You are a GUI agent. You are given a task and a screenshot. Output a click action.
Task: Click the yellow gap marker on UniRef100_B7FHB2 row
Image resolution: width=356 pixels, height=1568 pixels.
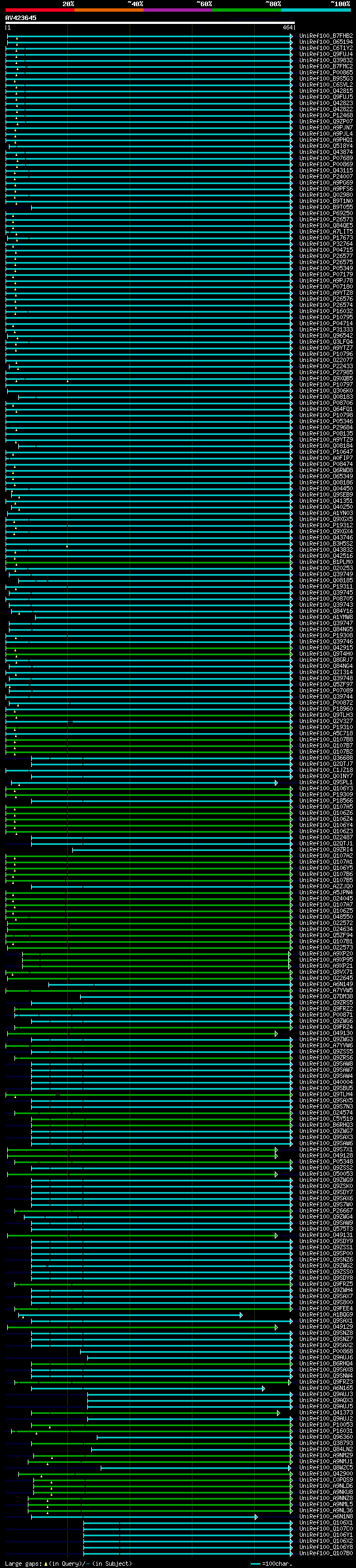(x=17, y=38)
